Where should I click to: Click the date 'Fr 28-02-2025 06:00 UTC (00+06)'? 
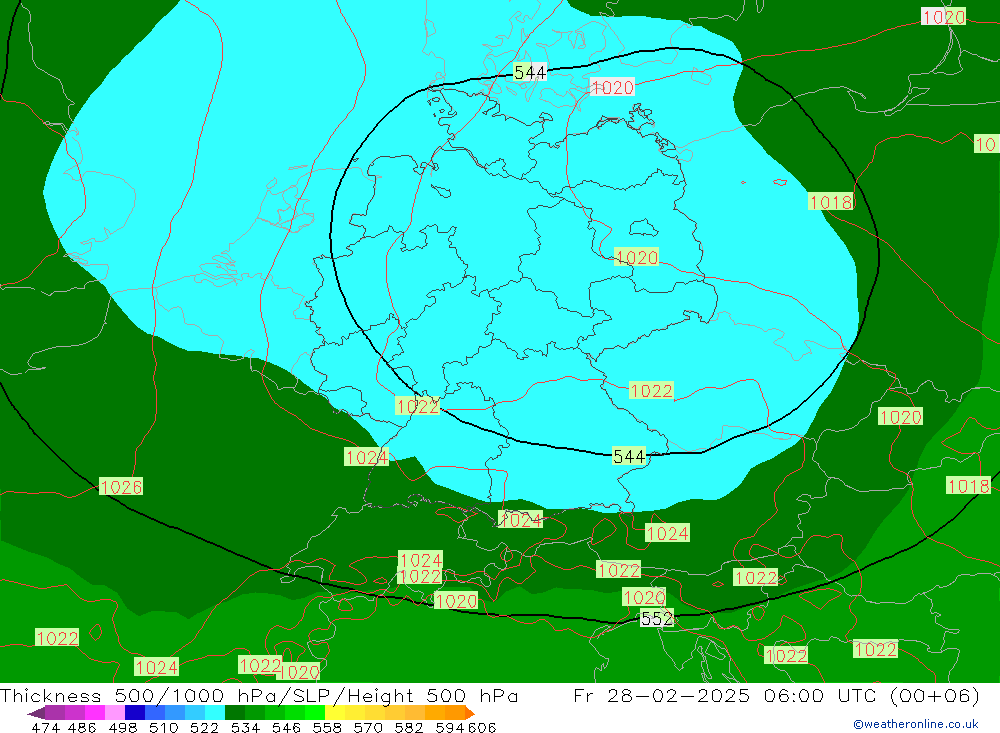point(776,695)
